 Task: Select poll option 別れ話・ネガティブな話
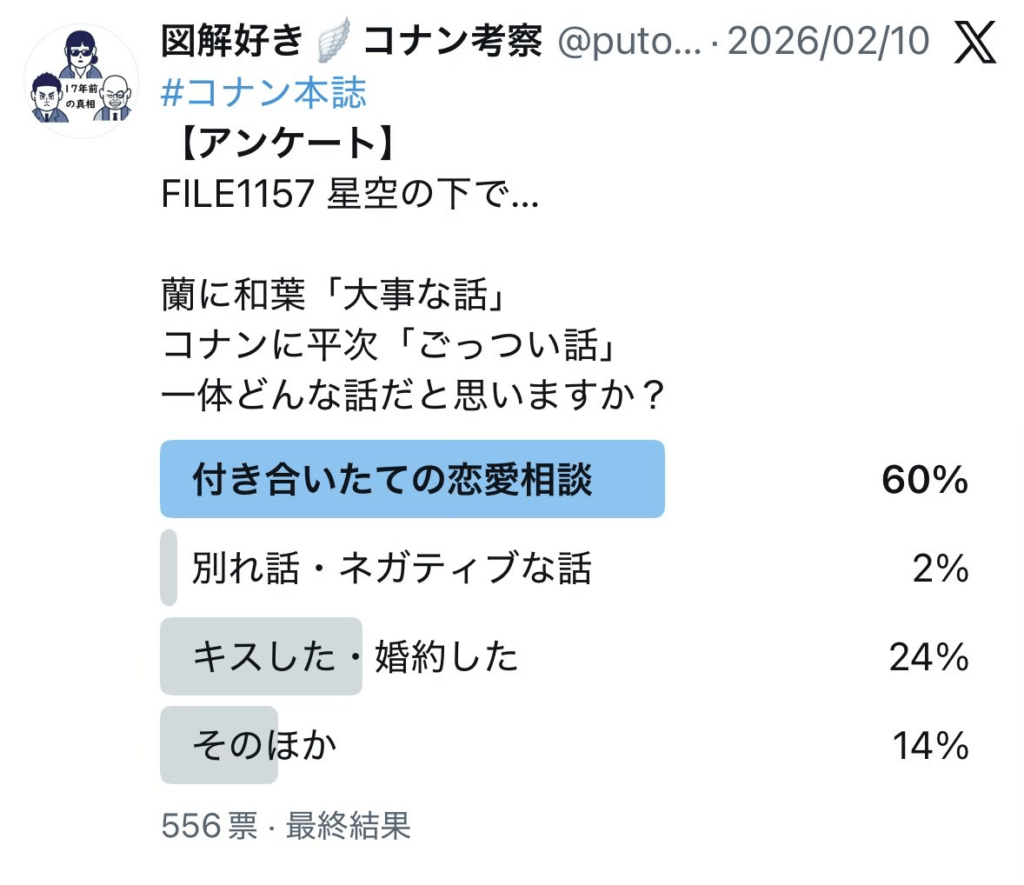392,568
